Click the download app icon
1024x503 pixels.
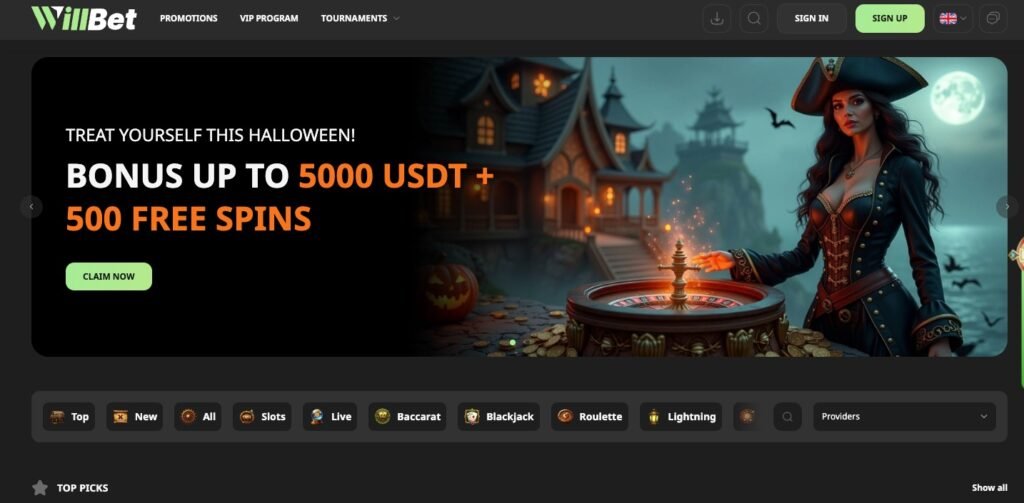coord(716,18)
